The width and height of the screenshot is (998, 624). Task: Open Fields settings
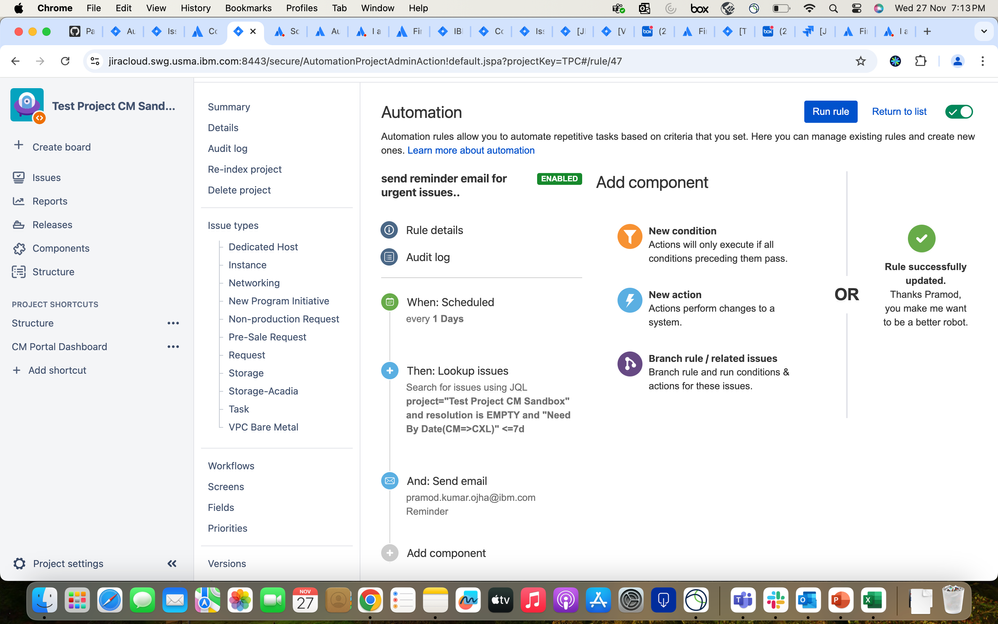click(221, 507)
